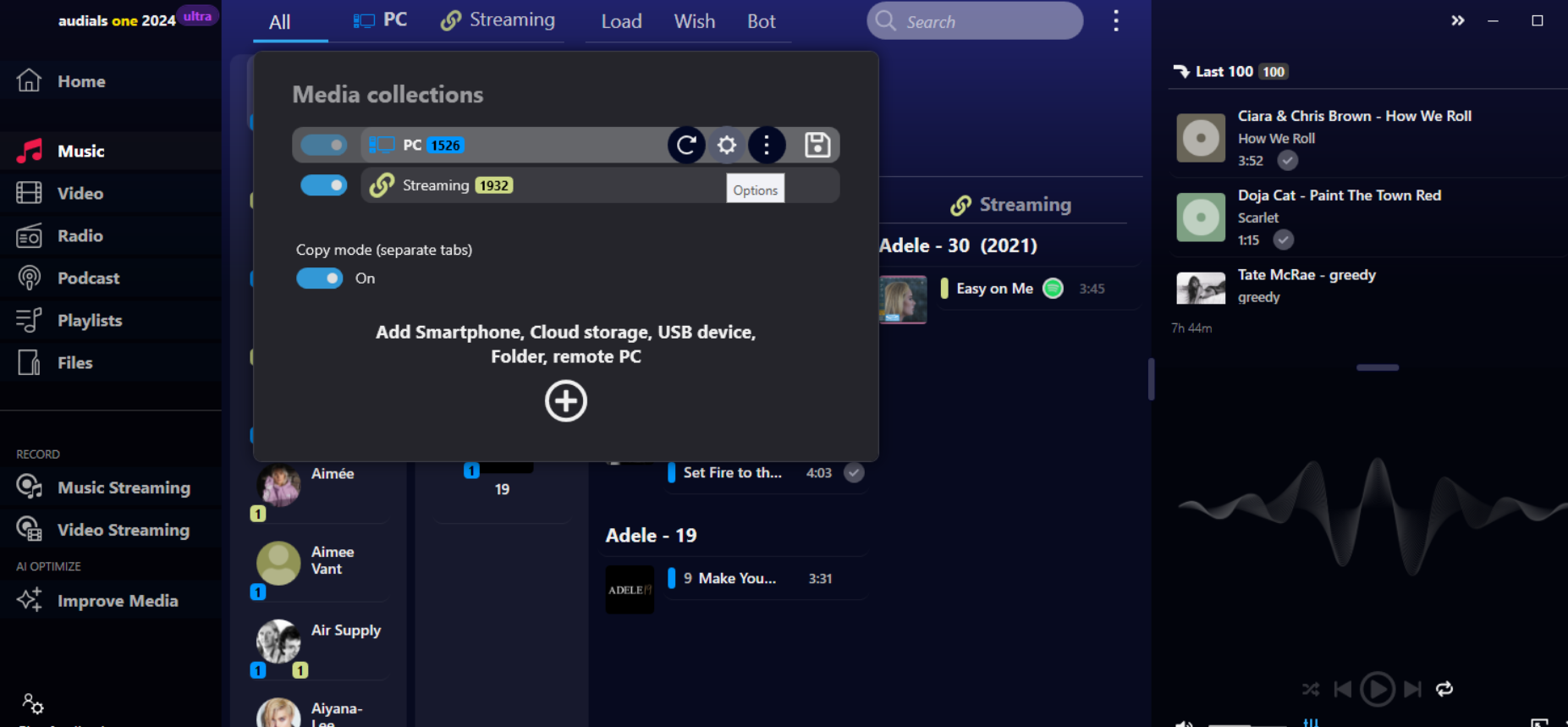The height and width of the screenshot is (727, 1568).
Task: Click the player panel drag handle bar
Action: (1377, 367)
